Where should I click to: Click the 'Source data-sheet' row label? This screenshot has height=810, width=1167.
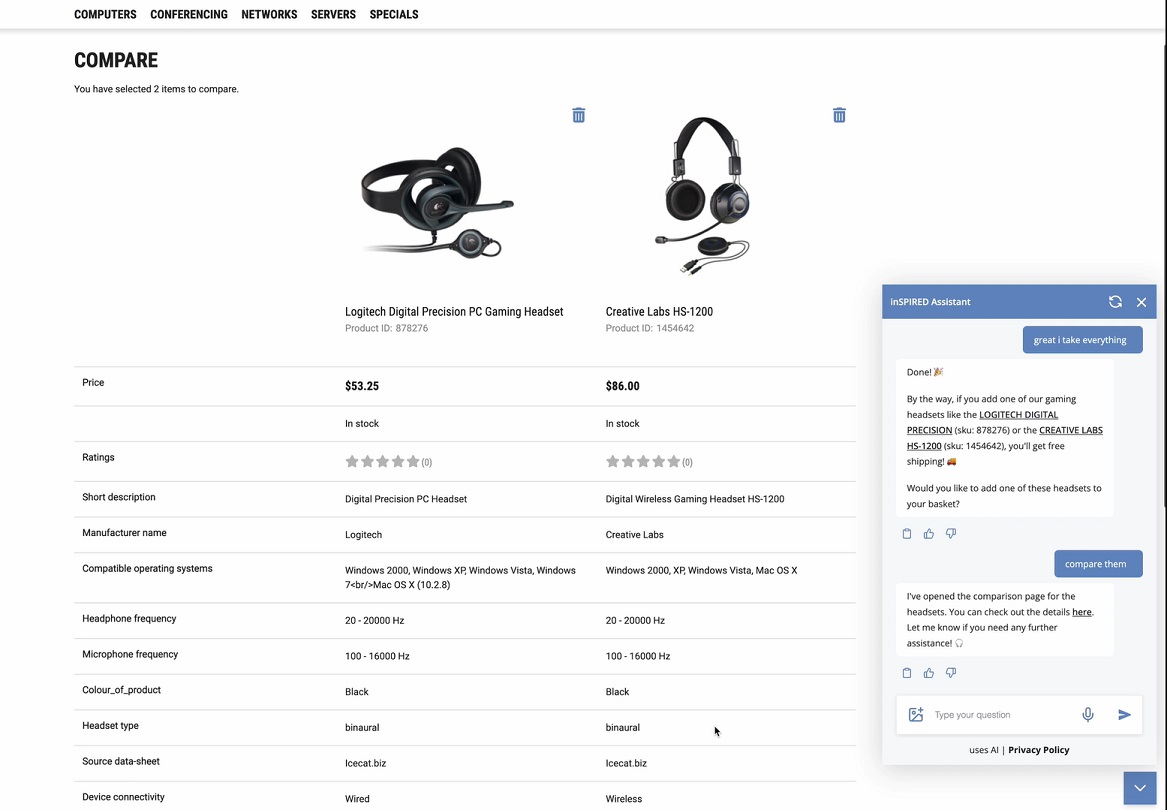pos(121,762)
